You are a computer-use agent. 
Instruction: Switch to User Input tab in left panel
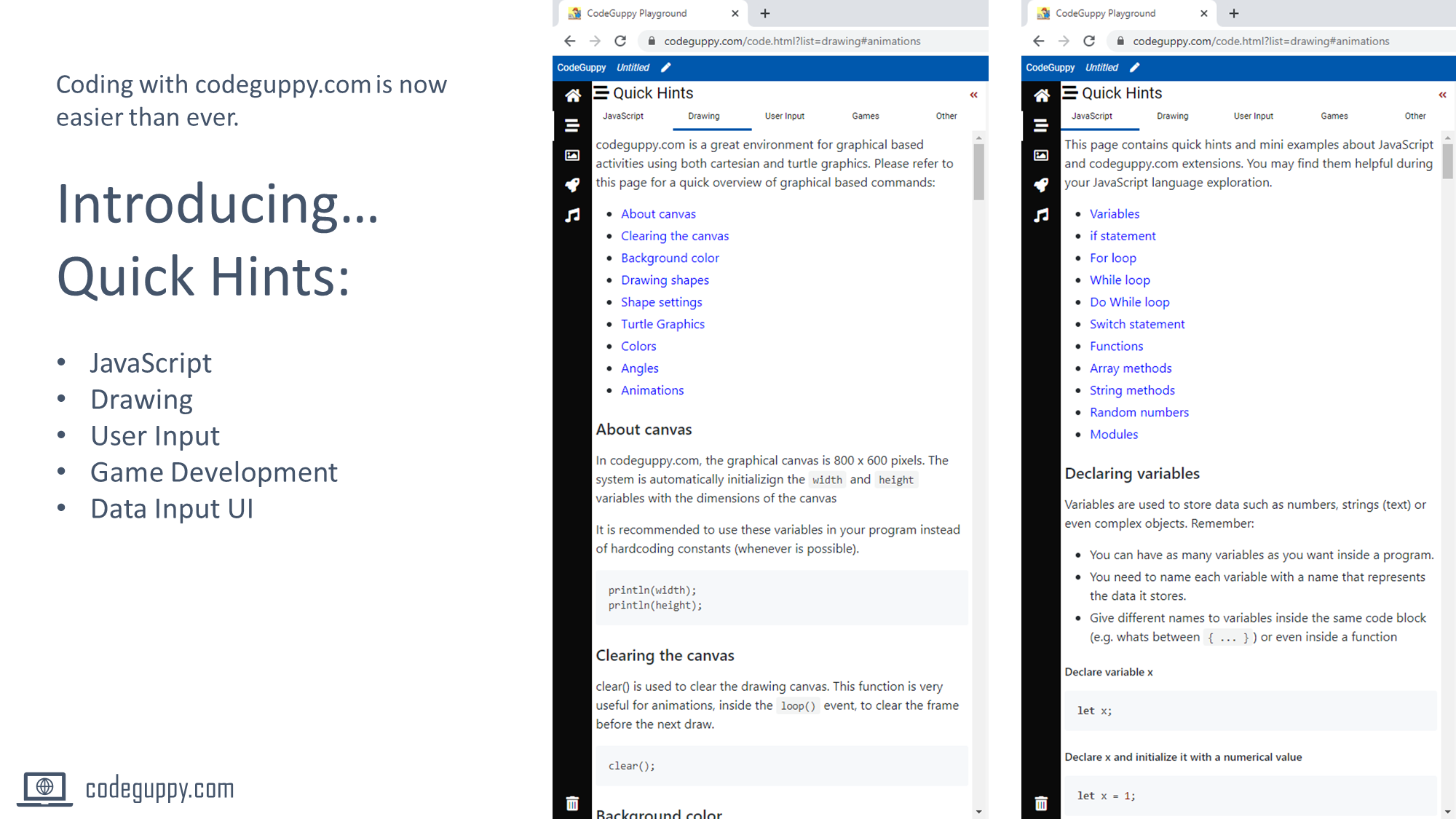click(x=784, y=116)
